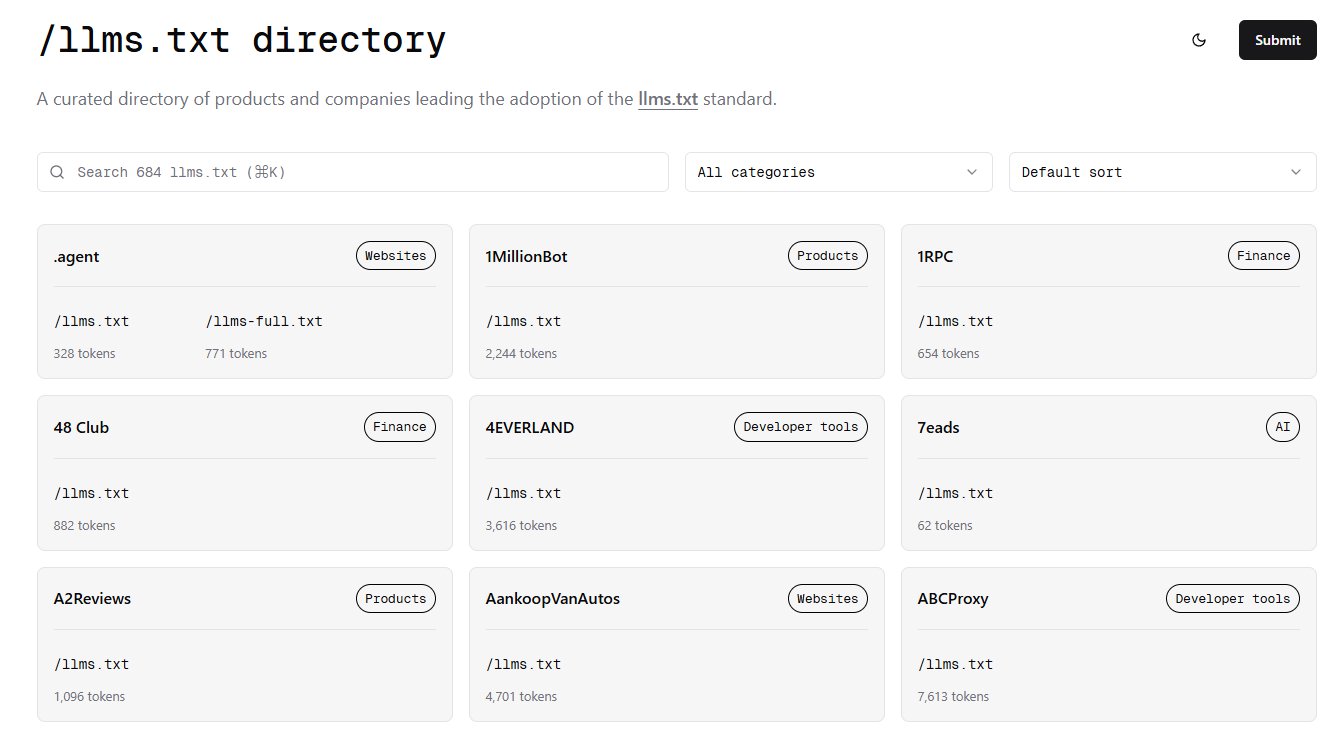
Task: Open the All categories dropdown
Action: (838, 171)
